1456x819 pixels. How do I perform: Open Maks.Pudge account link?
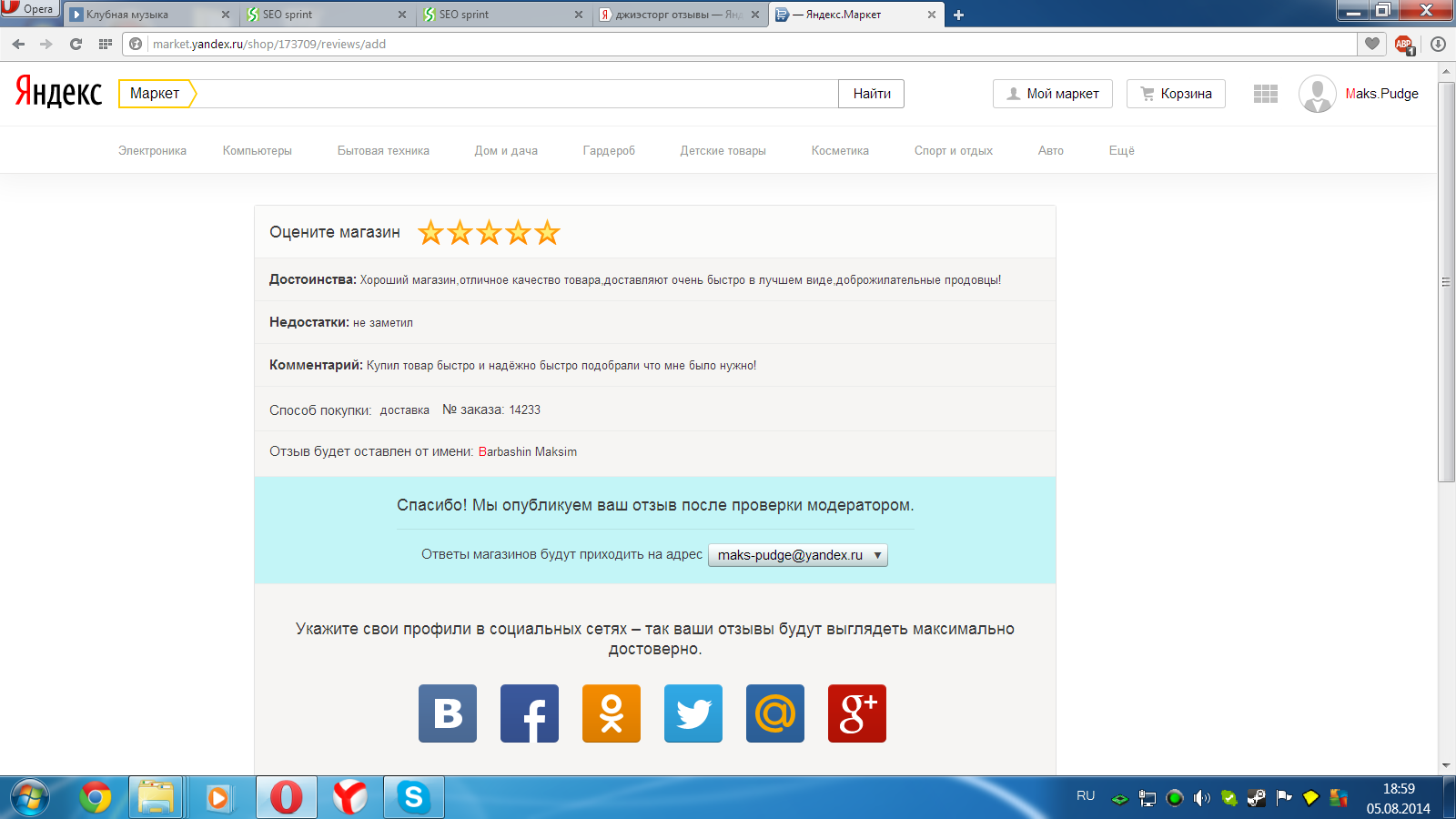click(x=1381, y=94)
